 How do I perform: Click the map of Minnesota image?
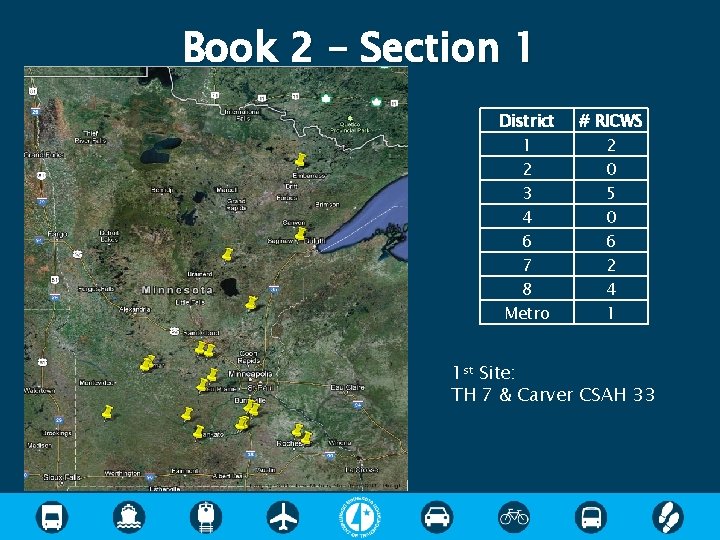[x=216, y=279]
